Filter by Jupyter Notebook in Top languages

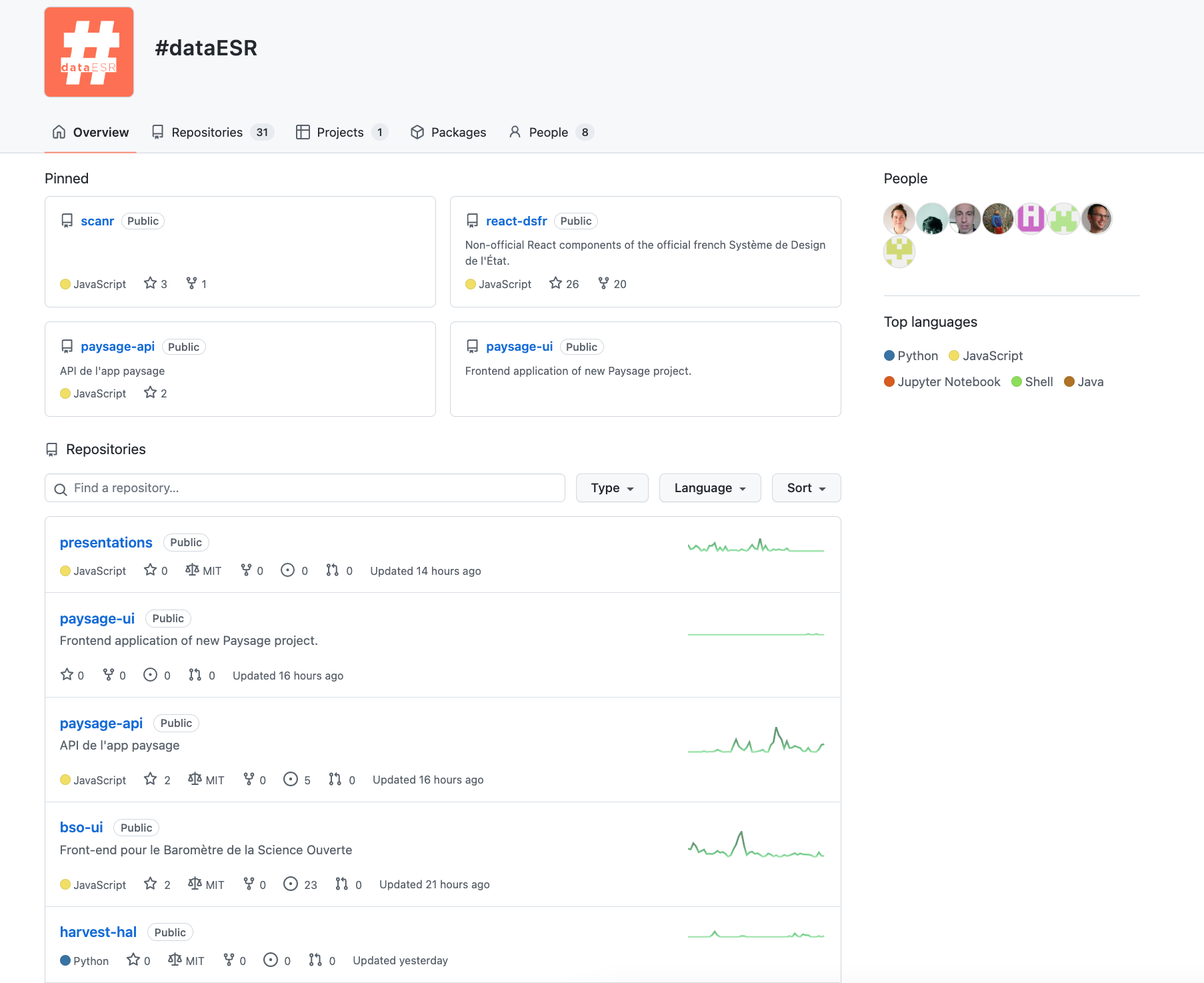(942, 381)
